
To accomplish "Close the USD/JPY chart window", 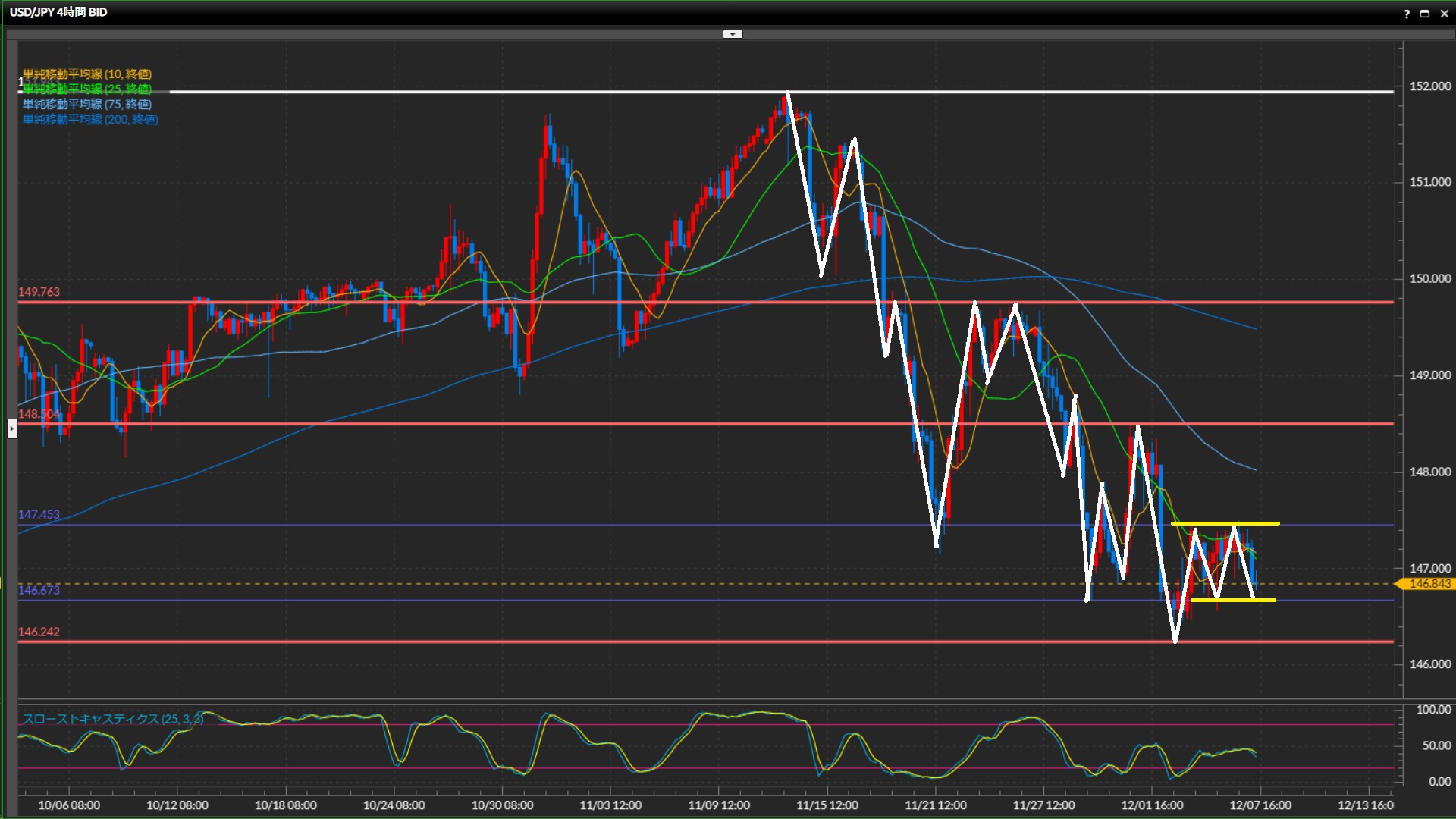I will [x=1444, y=14].
